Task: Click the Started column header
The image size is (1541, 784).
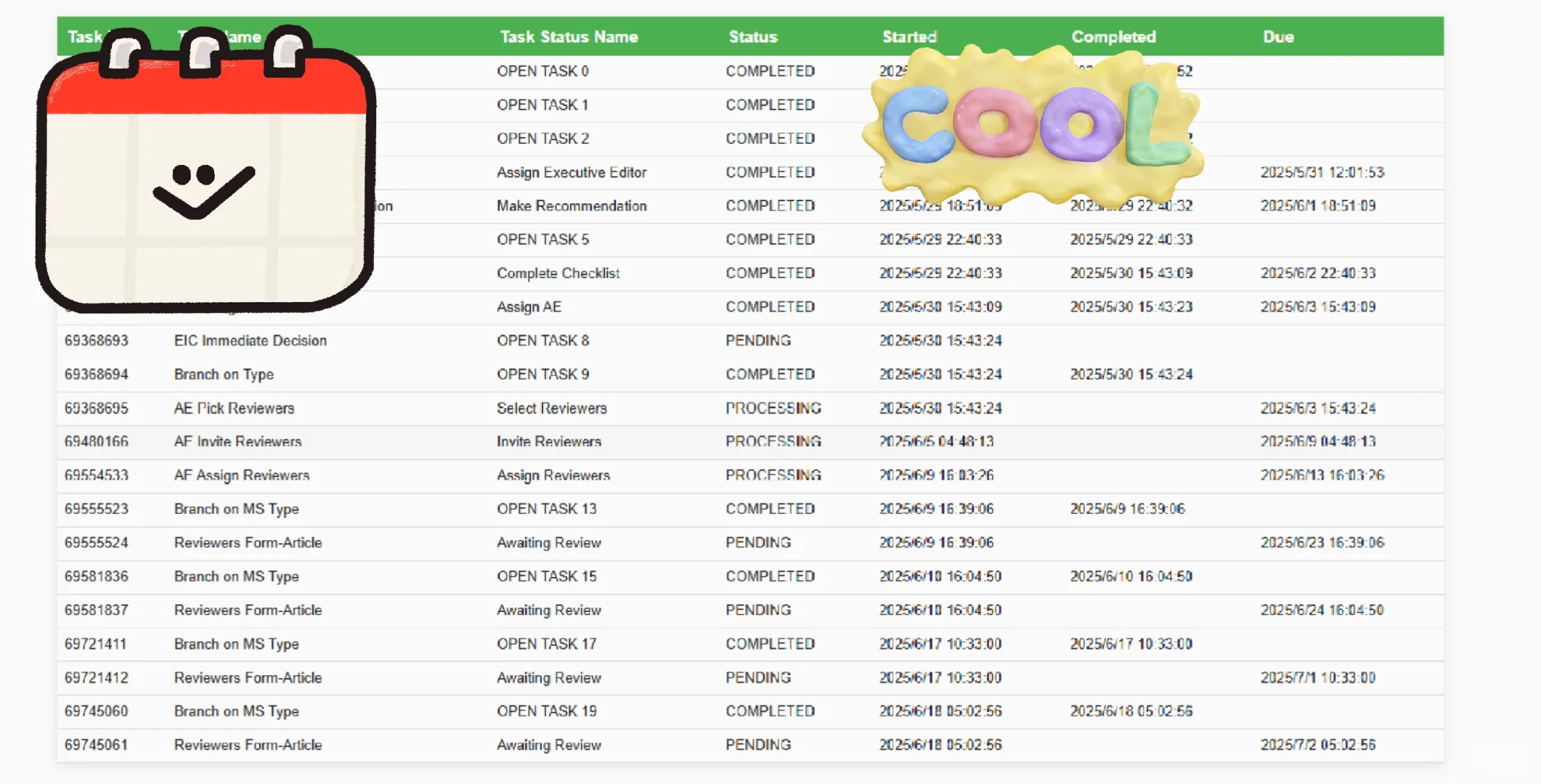Action: pos(909,37)
